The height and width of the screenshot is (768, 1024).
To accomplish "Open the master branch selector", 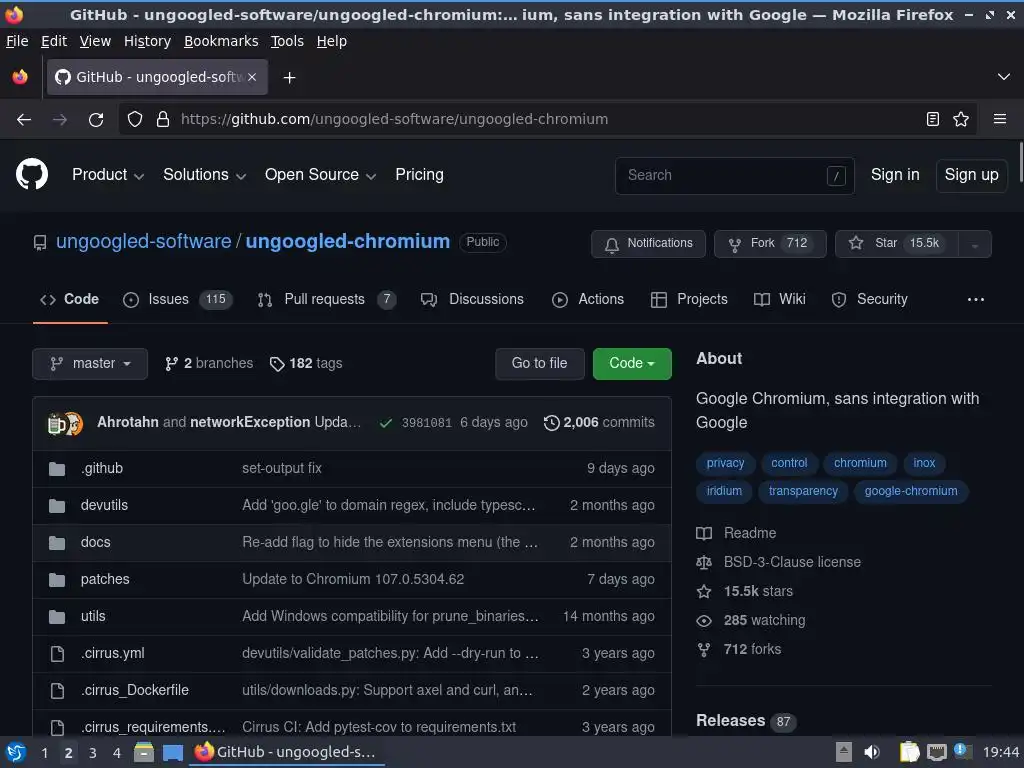I will pos(90,363).
